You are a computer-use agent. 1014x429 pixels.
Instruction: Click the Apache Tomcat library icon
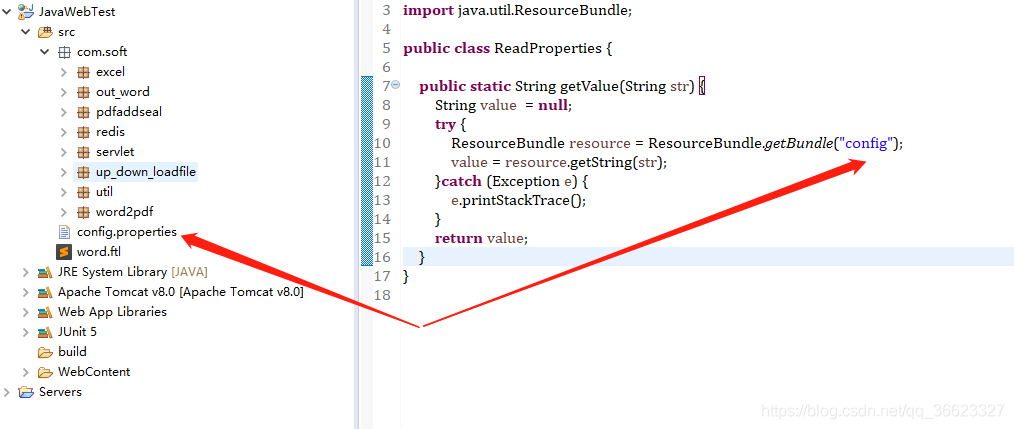click(x=45, y=292)
